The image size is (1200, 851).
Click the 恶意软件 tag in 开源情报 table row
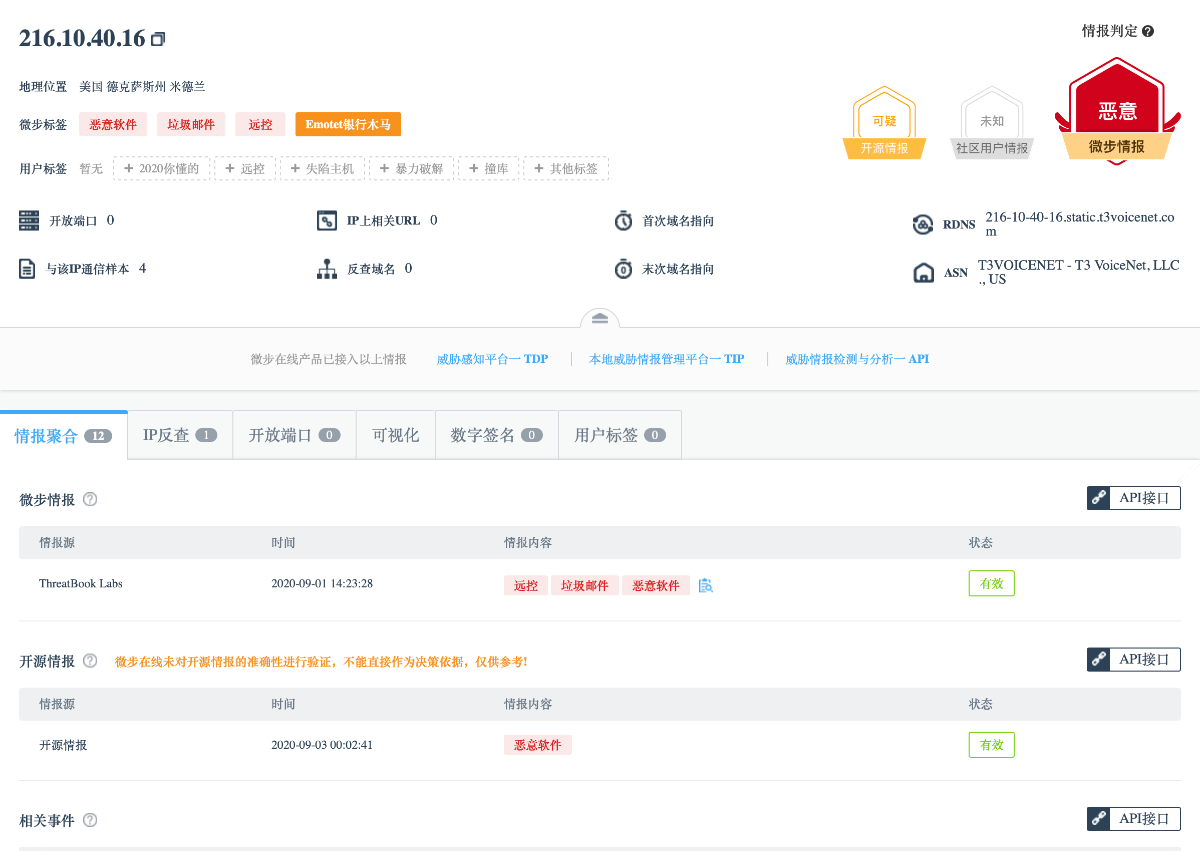(538, 745)
